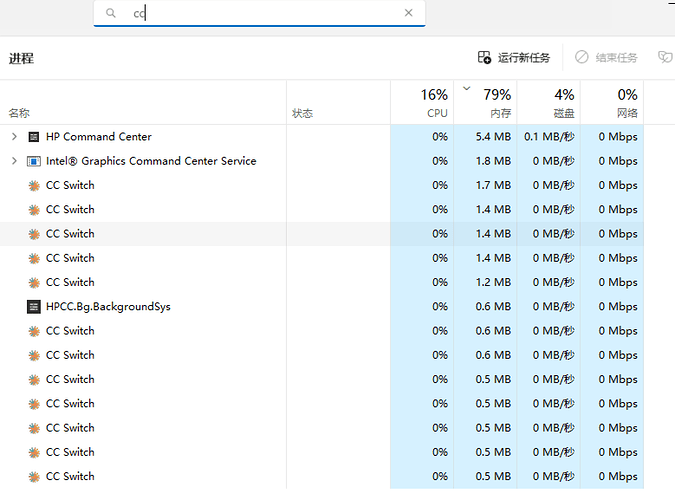Expand the HP Command Center process group

14,137
